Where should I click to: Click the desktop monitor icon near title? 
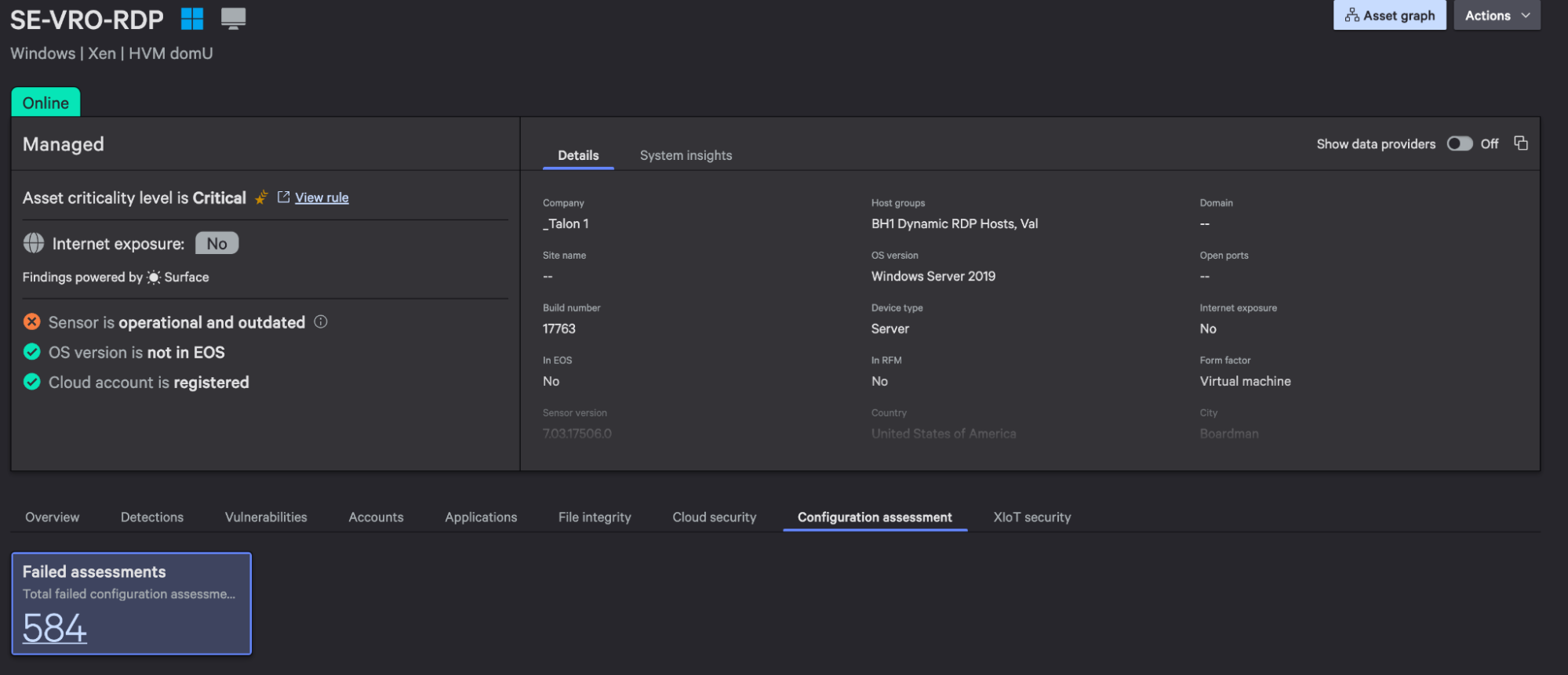[x=233, y=19]
